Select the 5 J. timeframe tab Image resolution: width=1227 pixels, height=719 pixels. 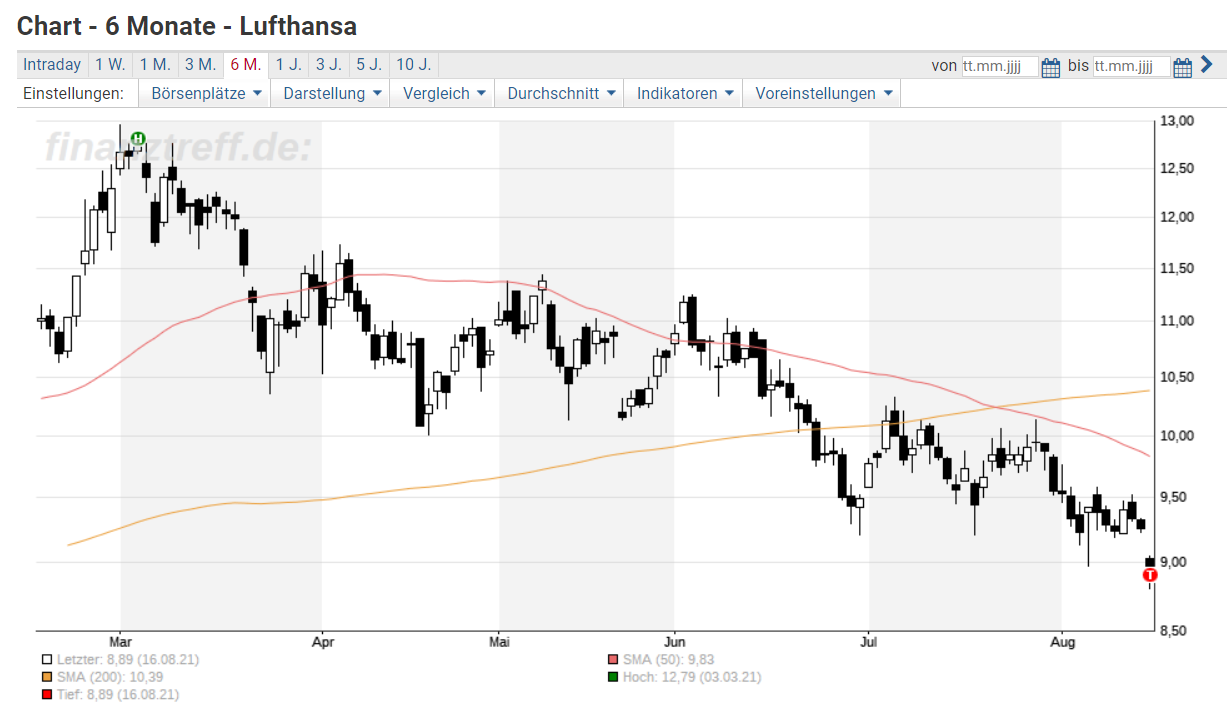pos(368,65)
